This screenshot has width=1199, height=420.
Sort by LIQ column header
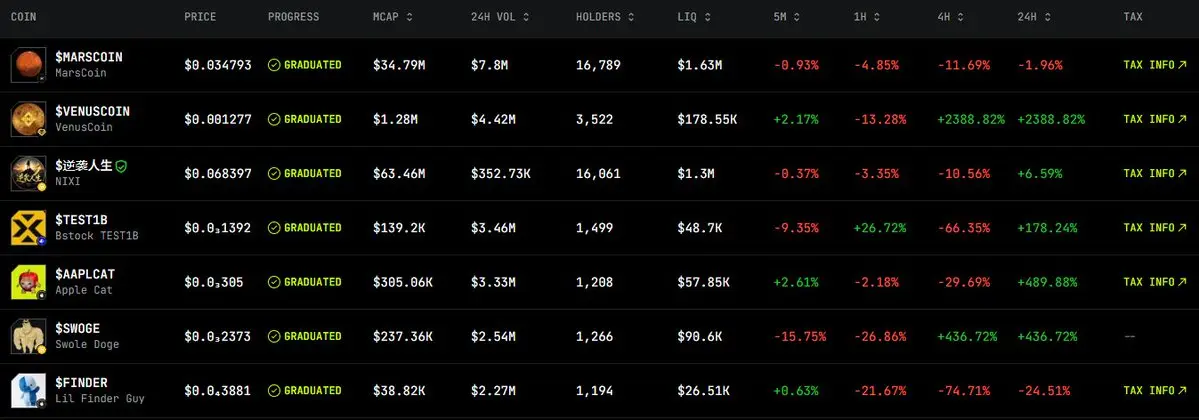click(x=693, y=17)
